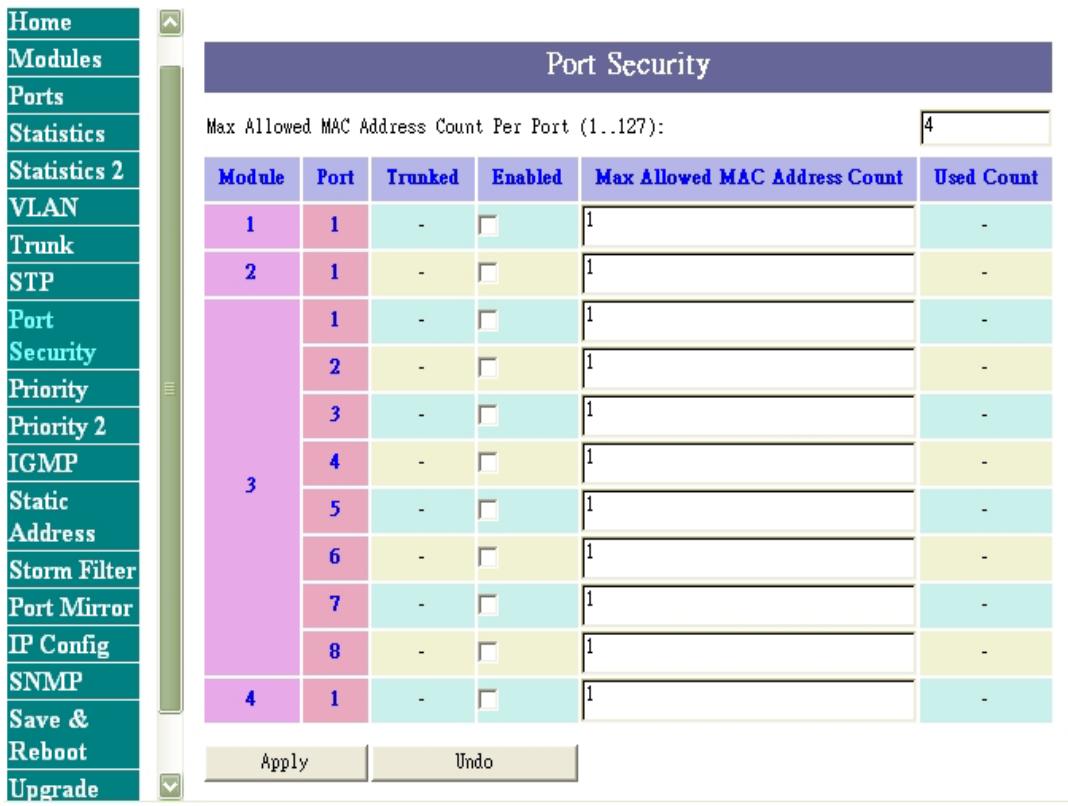Enable security for module 3 port 8
1068x806 pixels.
(488, 652)
